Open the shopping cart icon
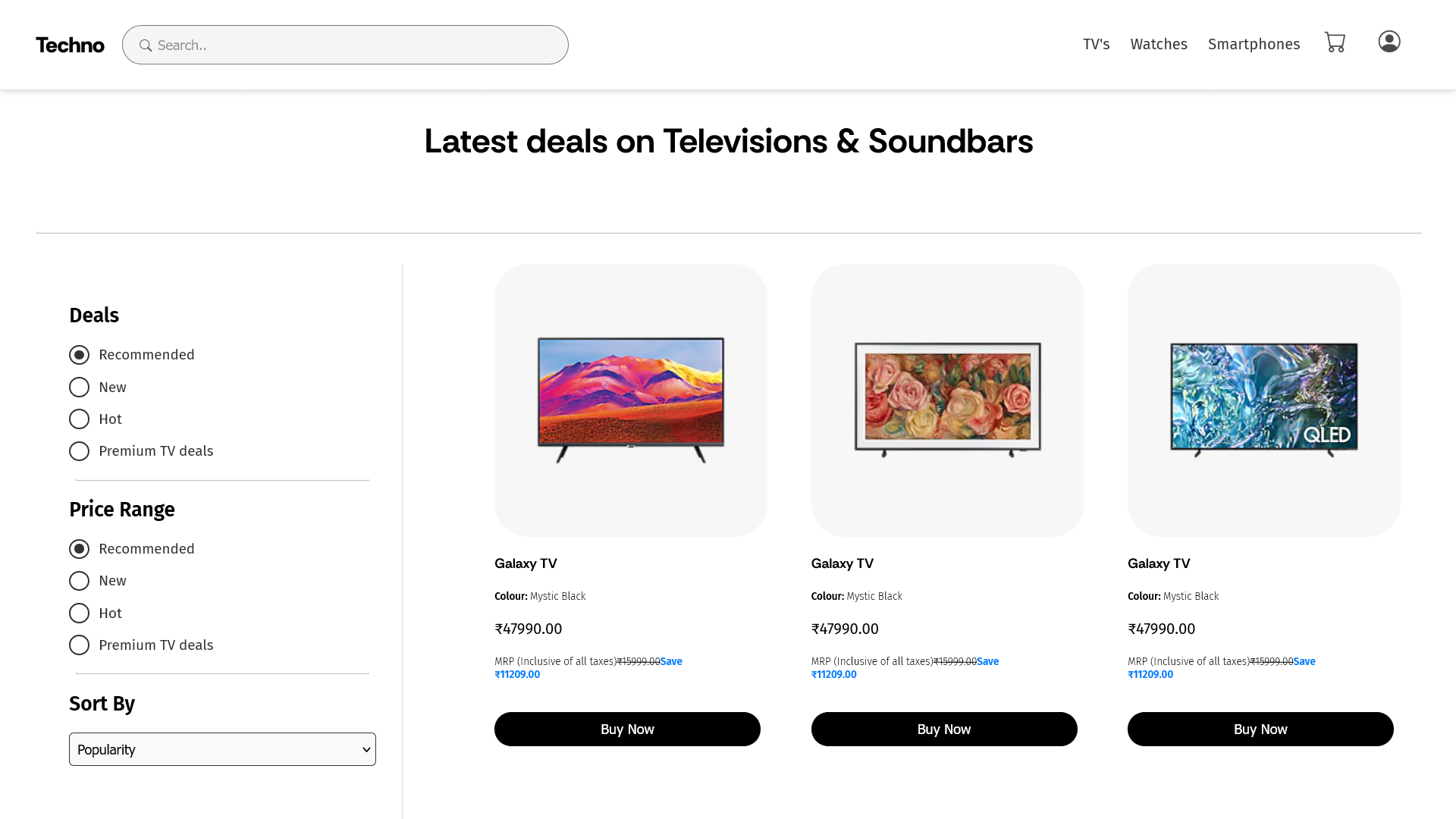 [x=1335, y=42]
